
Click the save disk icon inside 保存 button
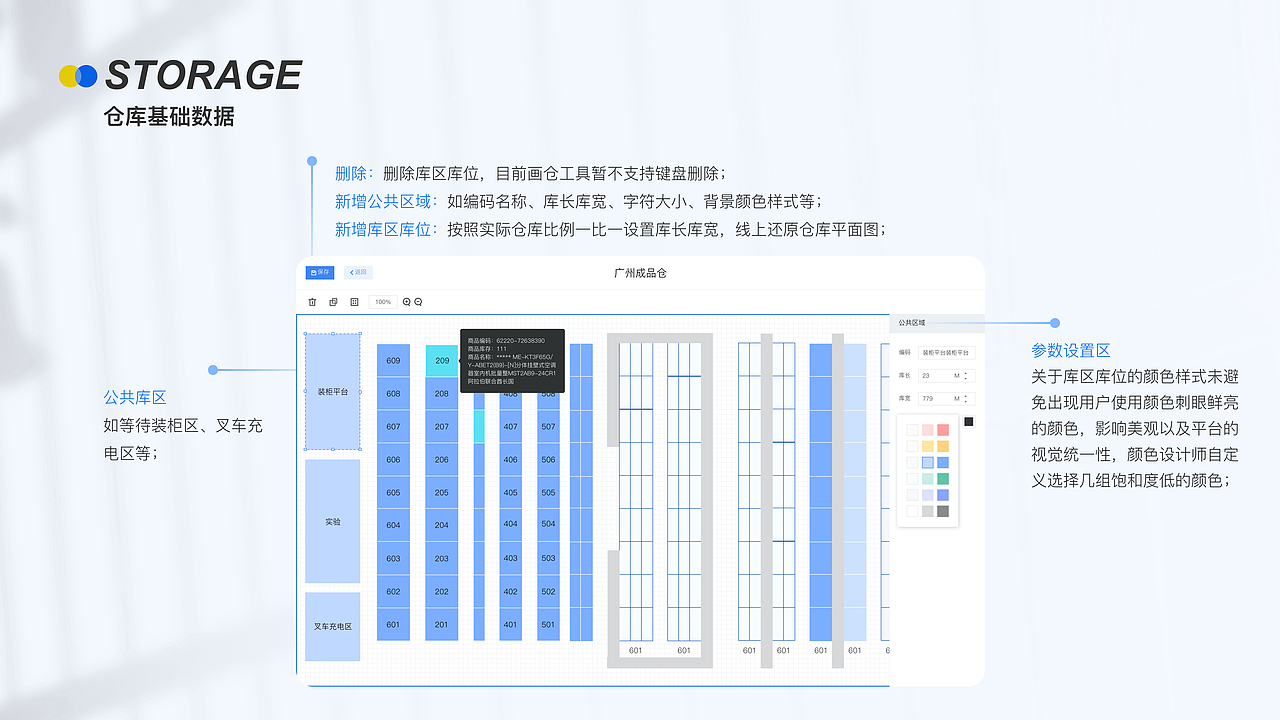[x=313, y=272]
